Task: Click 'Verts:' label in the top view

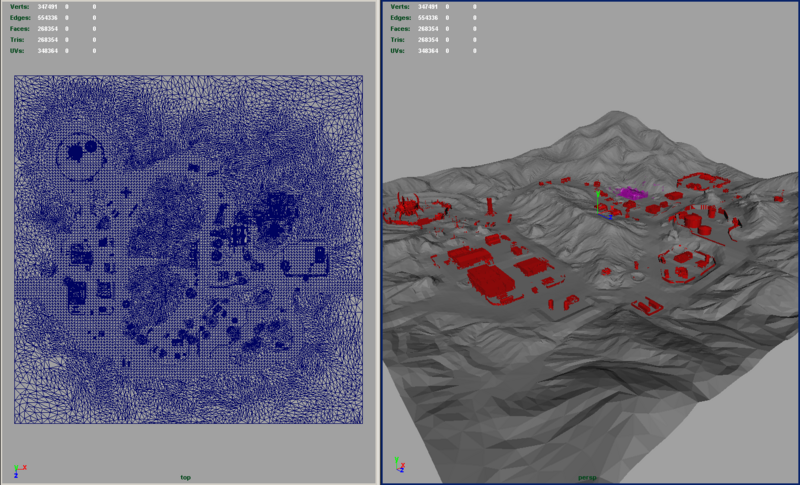Action: coord(19,7)
